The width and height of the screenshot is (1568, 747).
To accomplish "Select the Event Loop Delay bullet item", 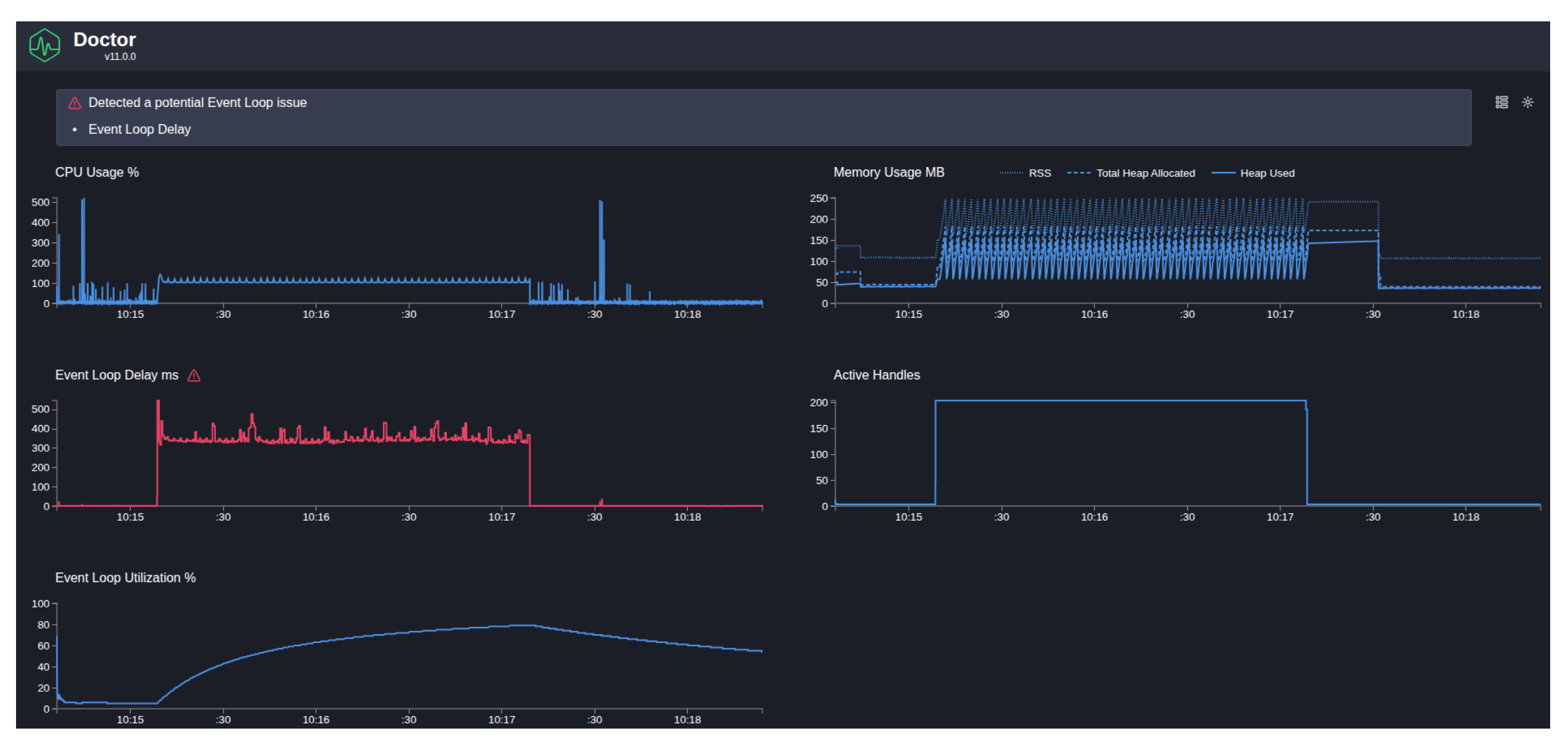I will click(x=140, y=129).
